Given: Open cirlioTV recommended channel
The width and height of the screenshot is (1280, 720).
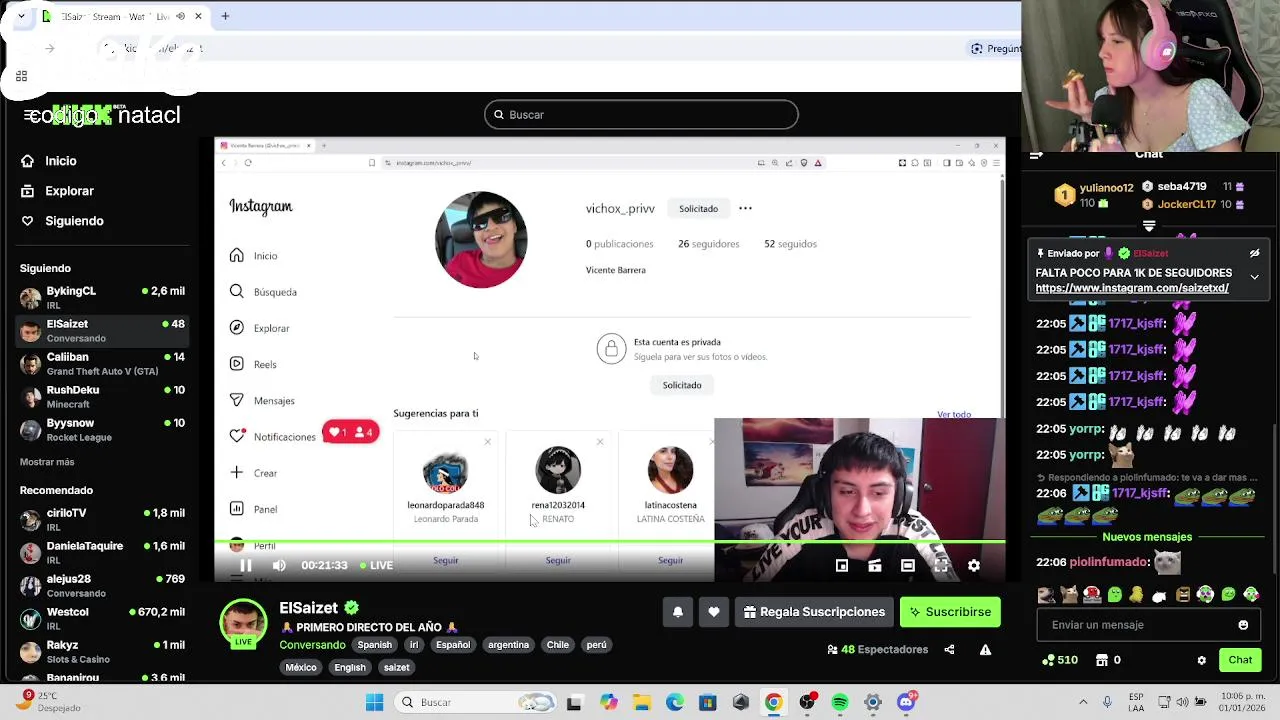Looking at the screenshot, I should (x=101, y=520).
